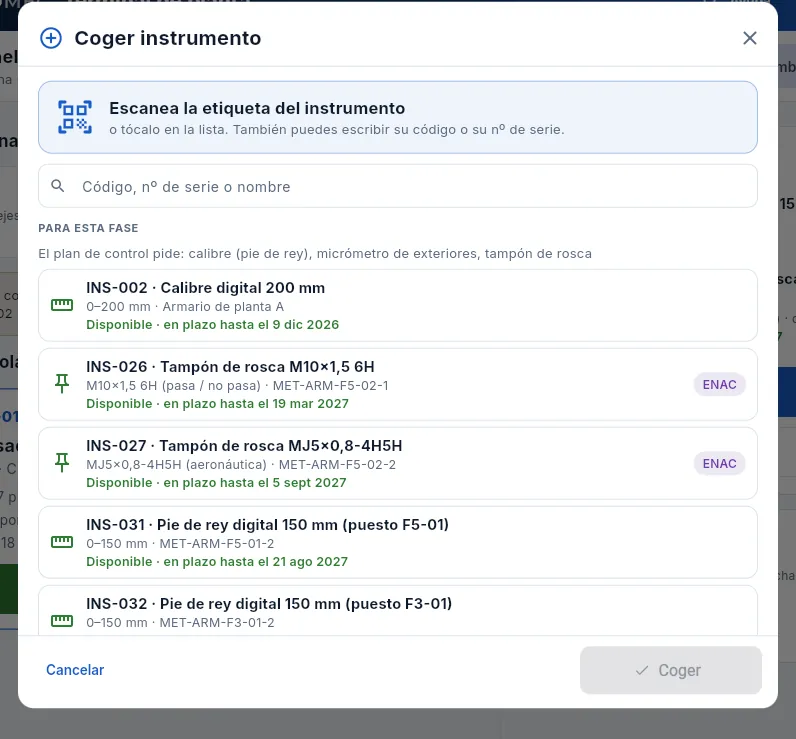Click the ENAC badge on INS-027

click(x=719, y=463)
